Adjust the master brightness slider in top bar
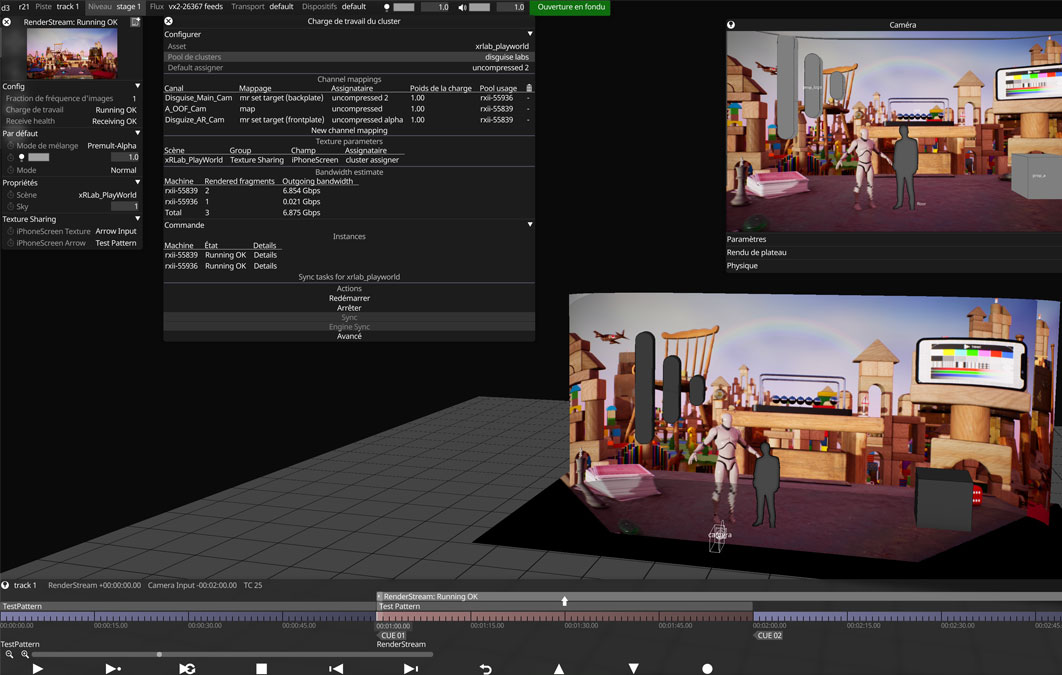Image resolution: width=1062 pixels, height=675 pixels. tap(403, 7)
